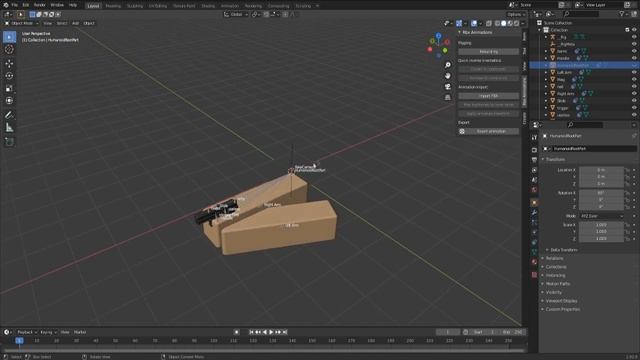640x360 pixels.
Task: Open Texture properties tab icon
Action: tap(534, 275)
